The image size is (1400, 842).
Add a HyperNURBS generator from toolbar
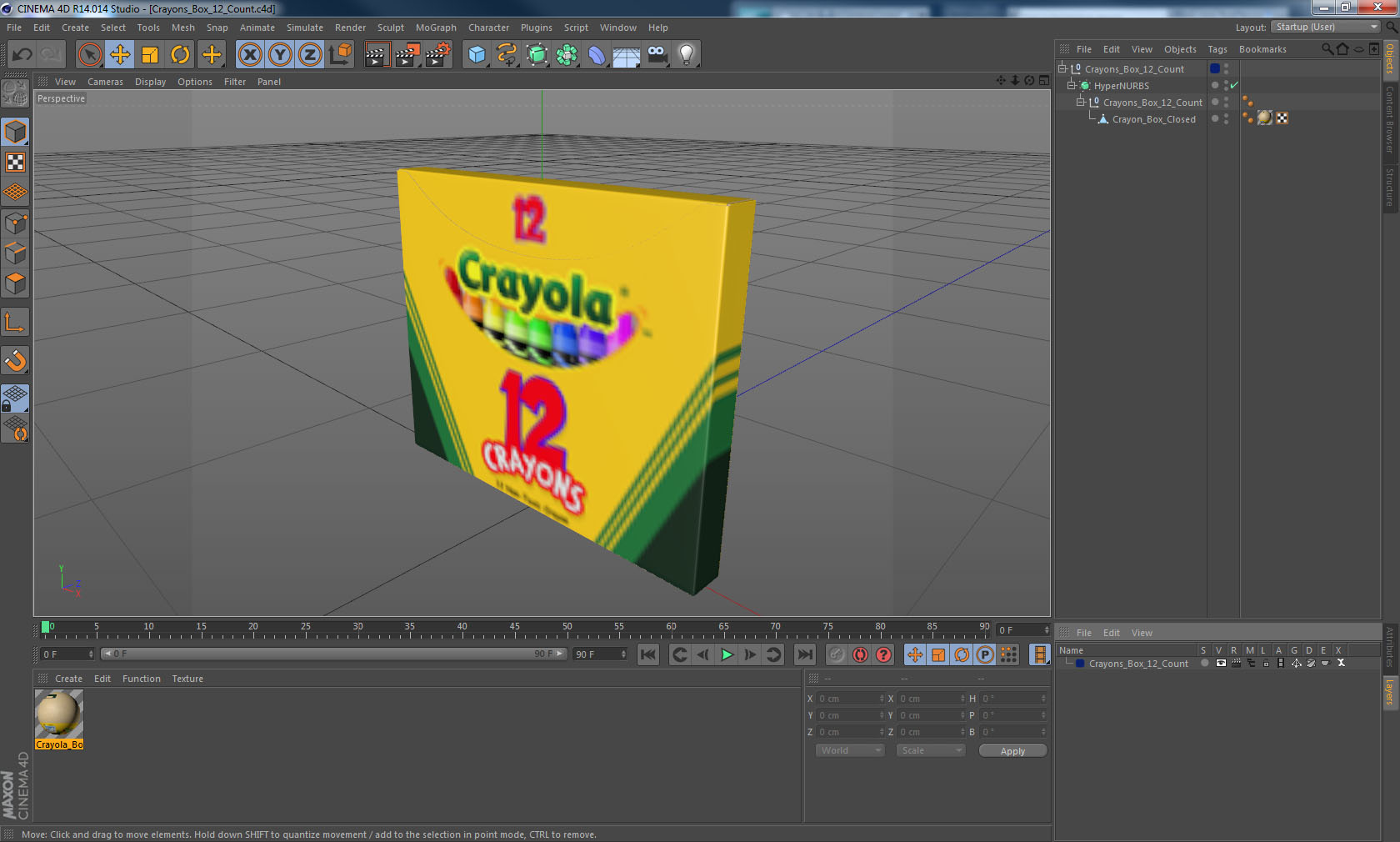537,55
